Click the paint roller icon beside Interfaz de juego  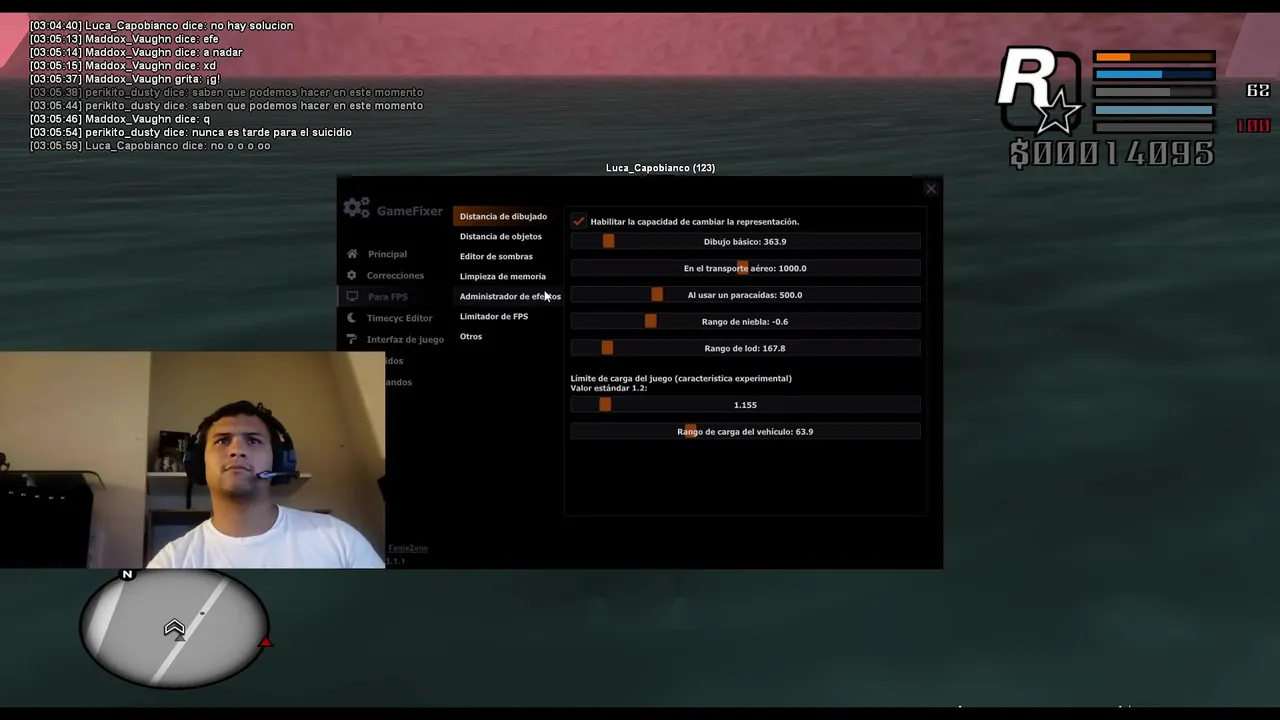352,339
